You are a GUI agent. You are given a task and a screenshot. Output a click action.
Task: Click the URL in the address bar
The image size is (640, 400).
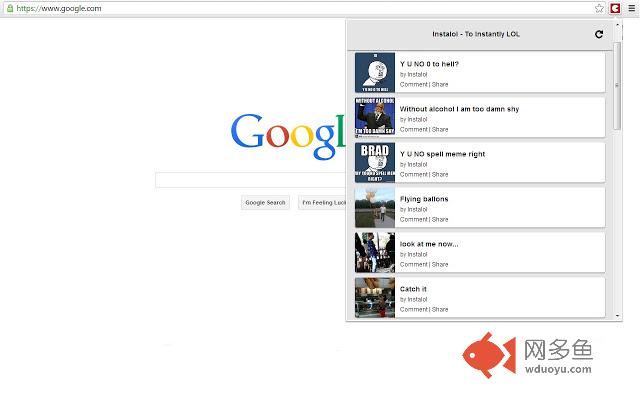tap(59, 8)
